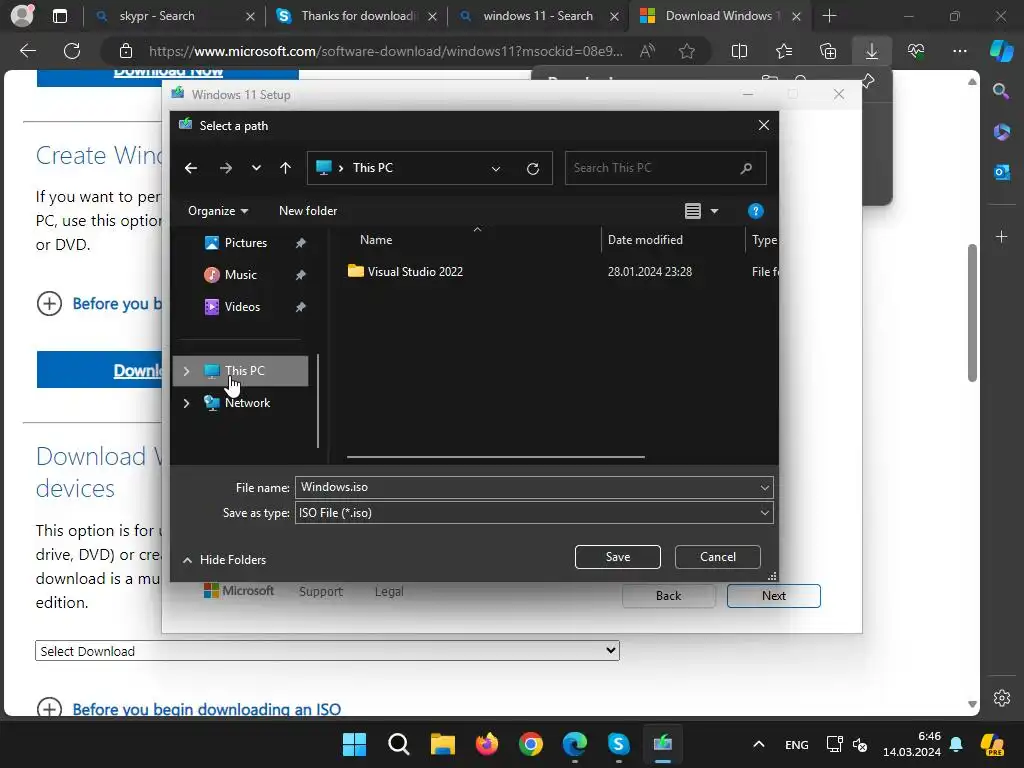Image resolution: width=1024 pixels, height=768 pixels.
Task: Add page to favorites star
Action: click(686, 51)
